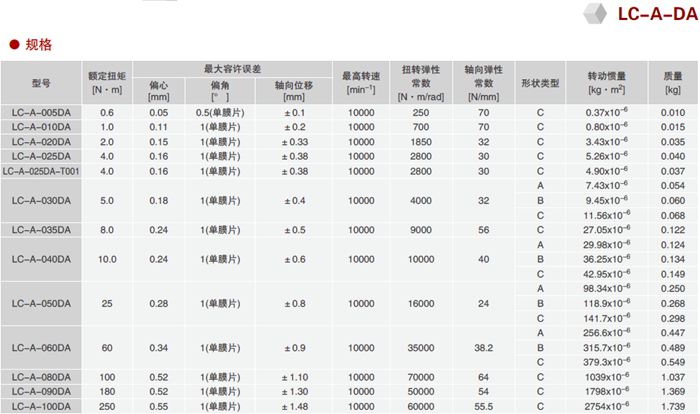The width and height of the screenshot is (700, 414).
Task: Select the 质量 column header
Action: click(672, 82)
